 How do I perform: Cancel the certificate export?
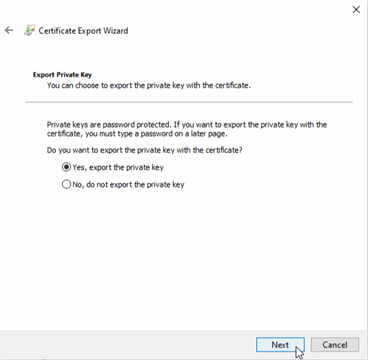tap(335, 345)
